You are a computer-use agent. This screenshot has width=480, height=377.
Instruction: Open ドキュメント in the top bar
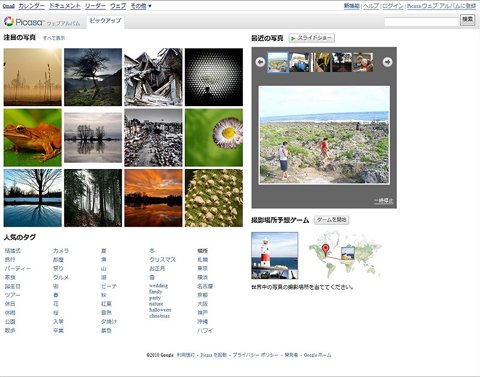pyautogui.click(x=65, y=6)
